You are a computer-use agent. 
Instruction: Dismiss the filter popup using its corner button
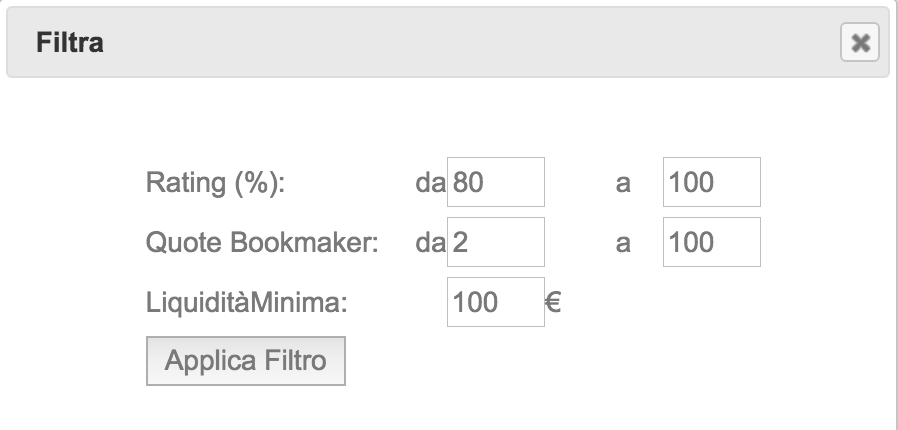tap(859, 43)
